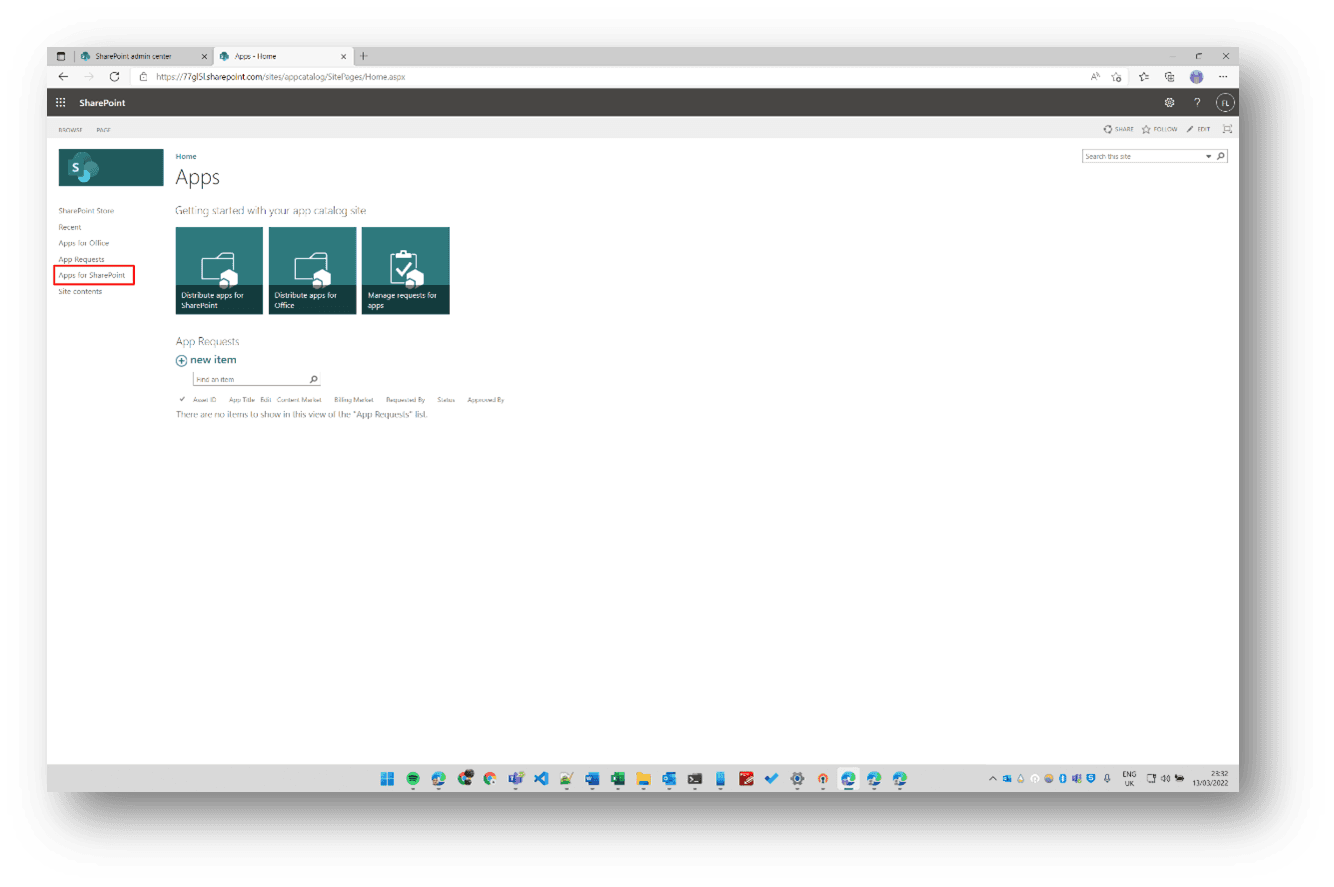
Task: Open SharePoint help question mark
Action: point(1197,103)
